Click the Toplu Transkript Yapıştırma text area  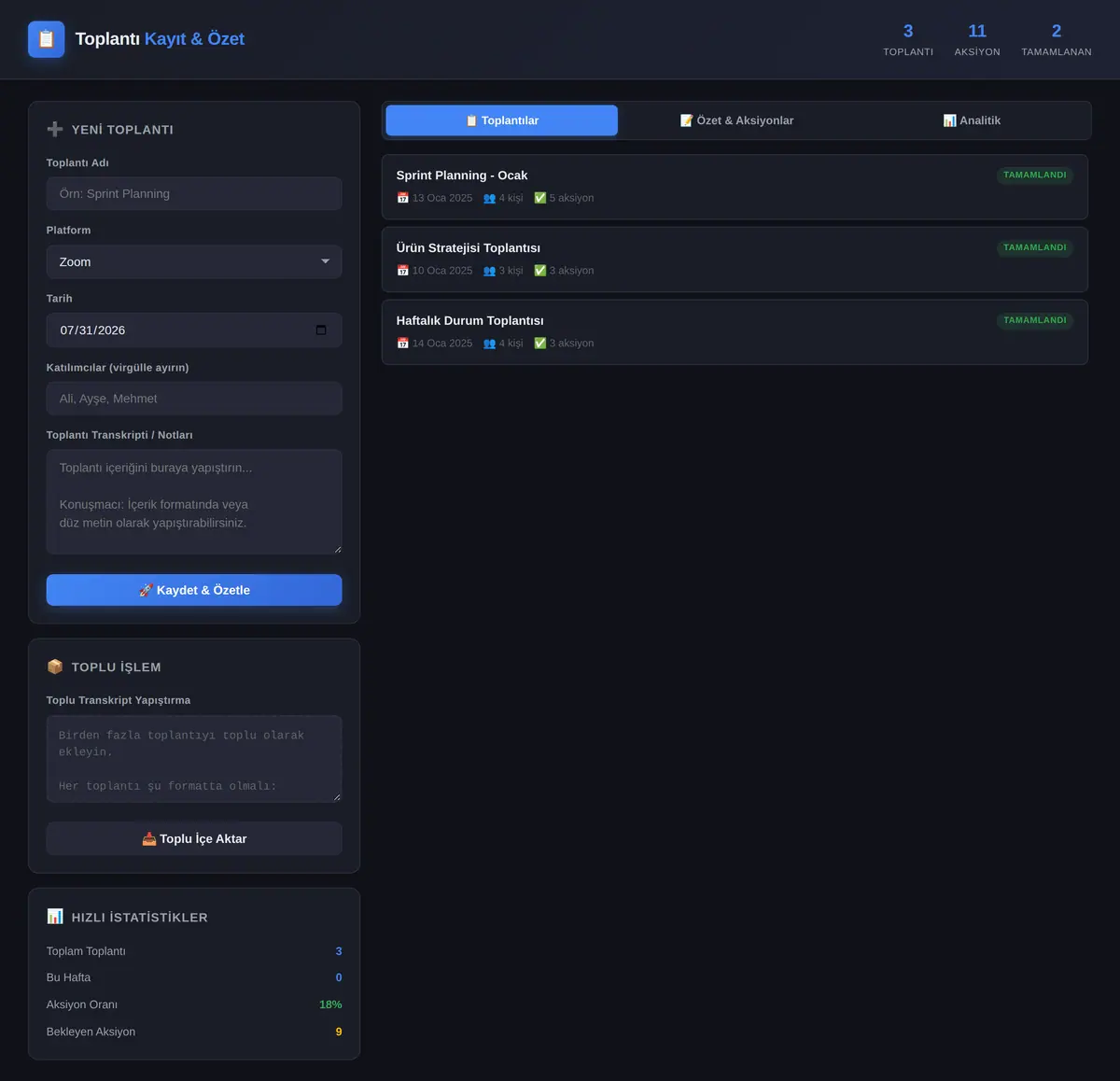coord(194,759)
